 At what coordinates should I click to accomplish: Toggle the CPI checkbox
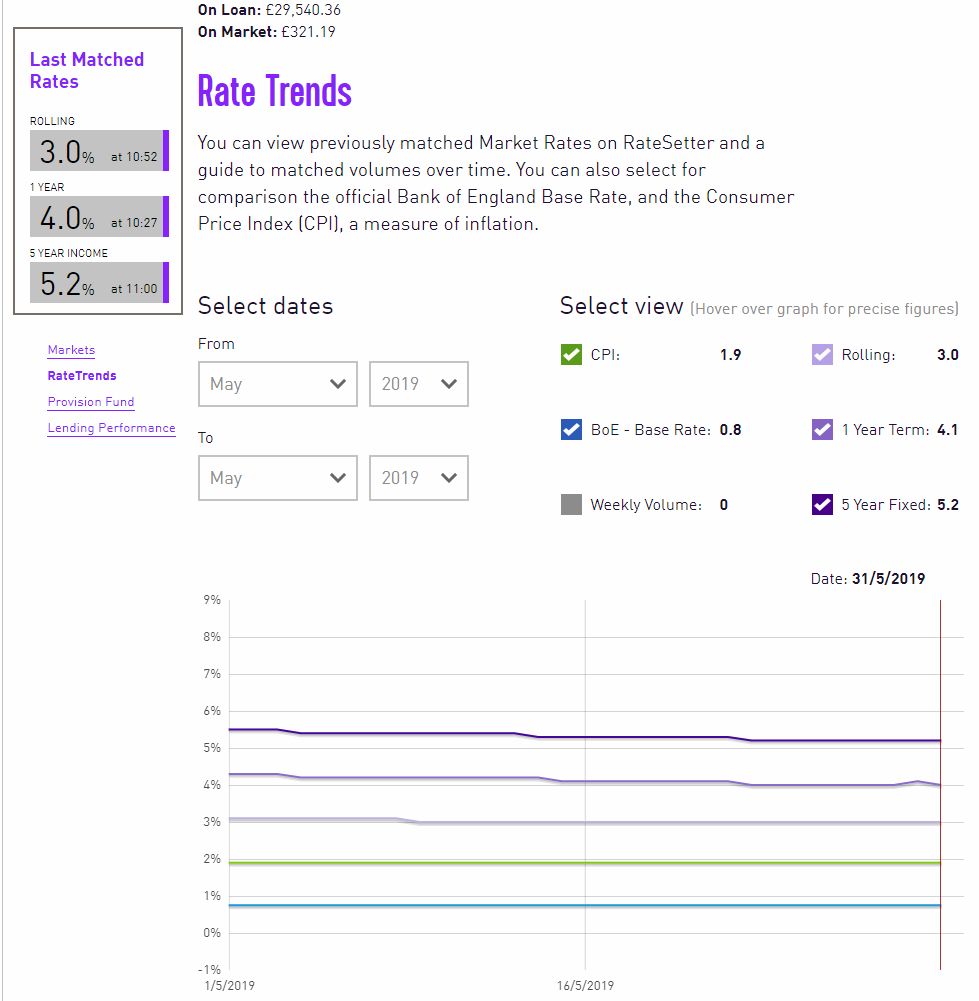[571, 355]
